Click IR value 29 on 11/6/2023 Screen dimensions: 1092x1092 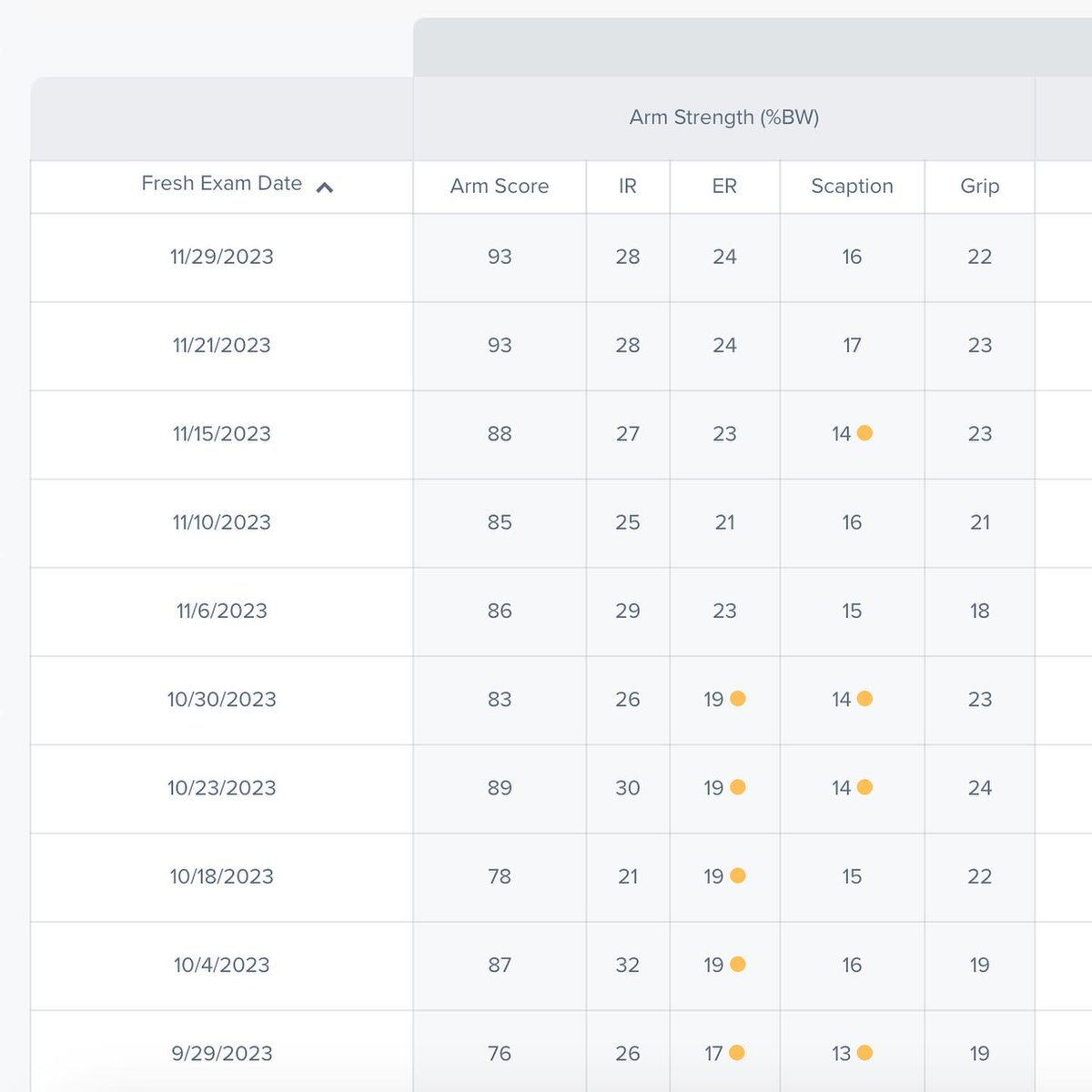coord(628,612)
